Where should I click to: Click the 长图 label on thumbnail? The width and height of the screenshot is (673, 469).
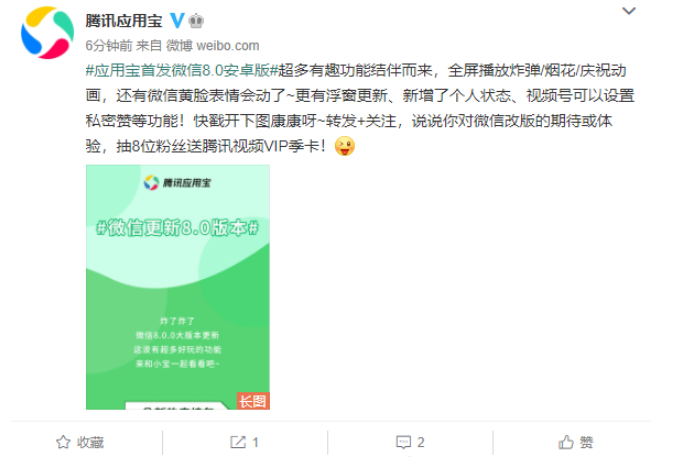click(x=253, y=401)
